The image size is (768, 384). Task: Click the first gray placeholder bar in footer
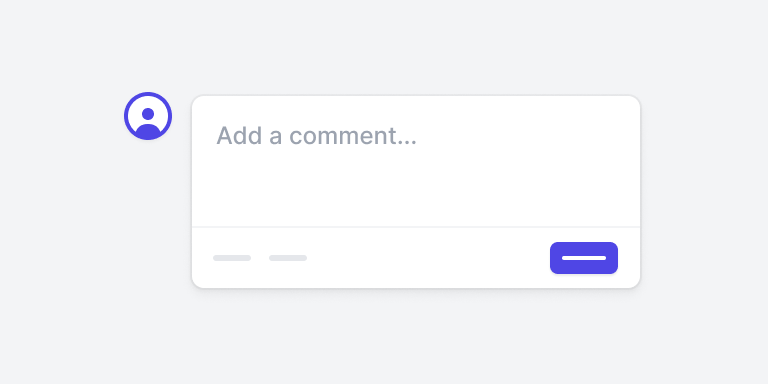pos(232,258)
